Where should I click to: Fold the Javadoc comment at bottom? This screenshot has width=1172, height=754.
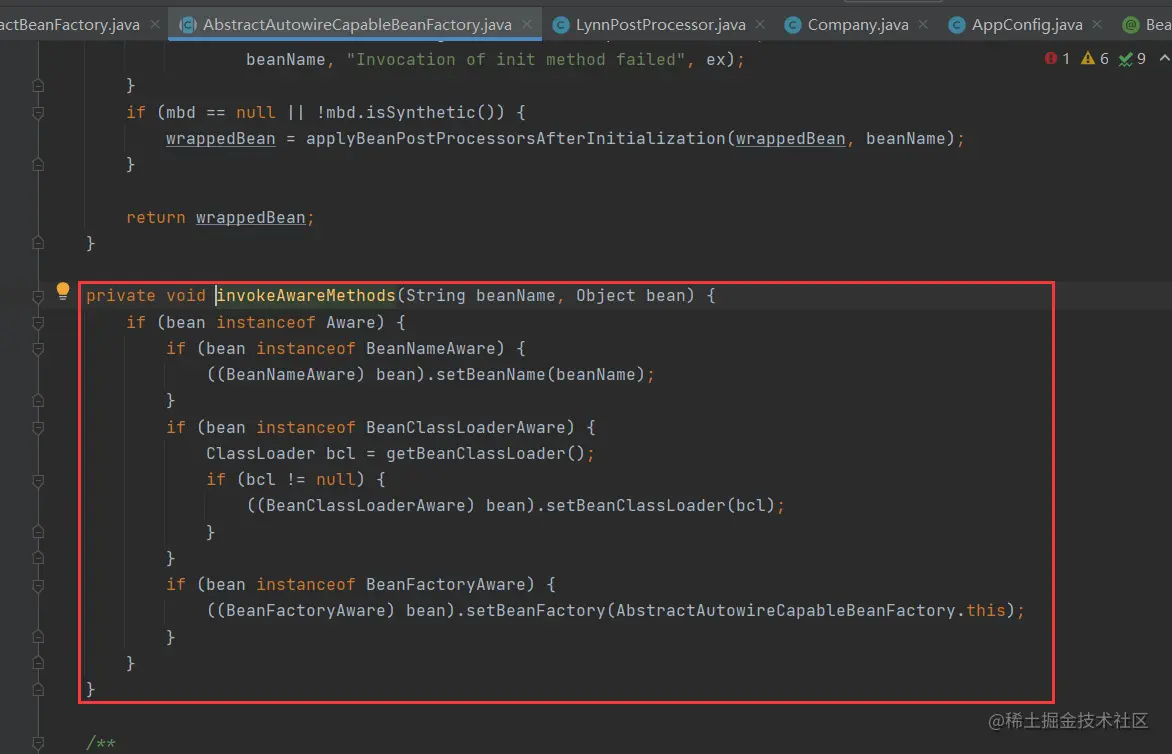tap(38, 743)
